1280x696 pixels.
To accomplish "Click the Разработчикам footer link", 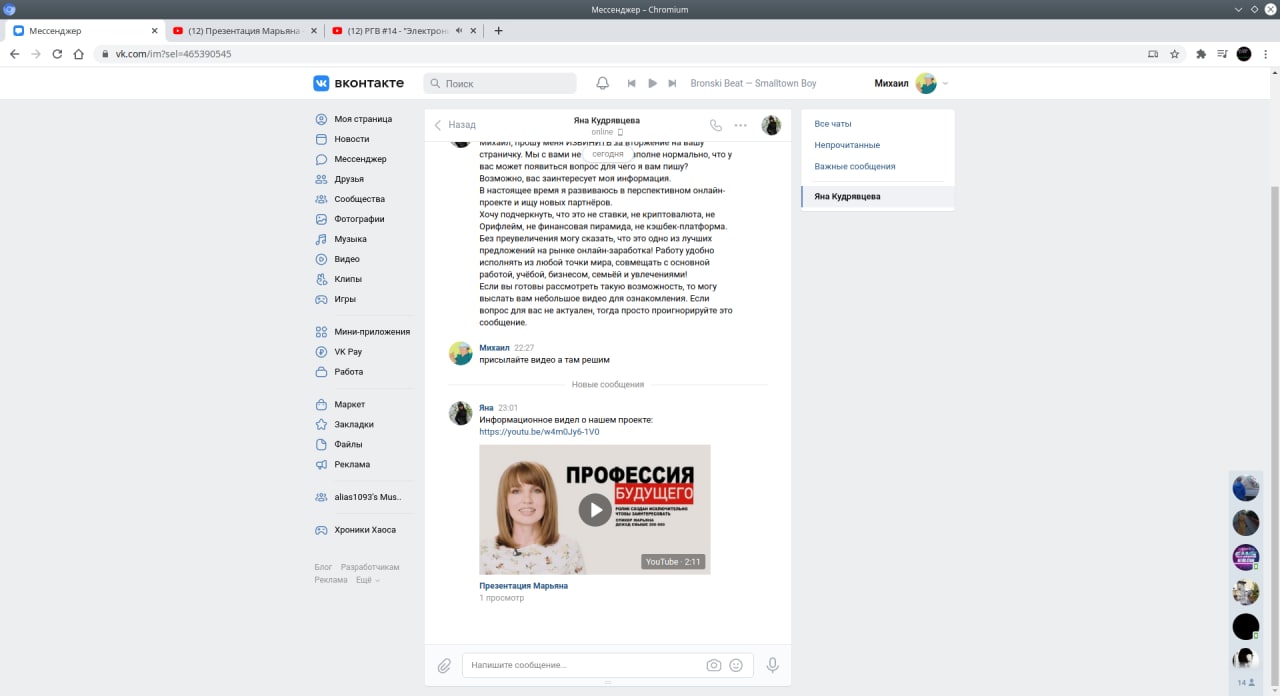I will click(x=369, y=567).
